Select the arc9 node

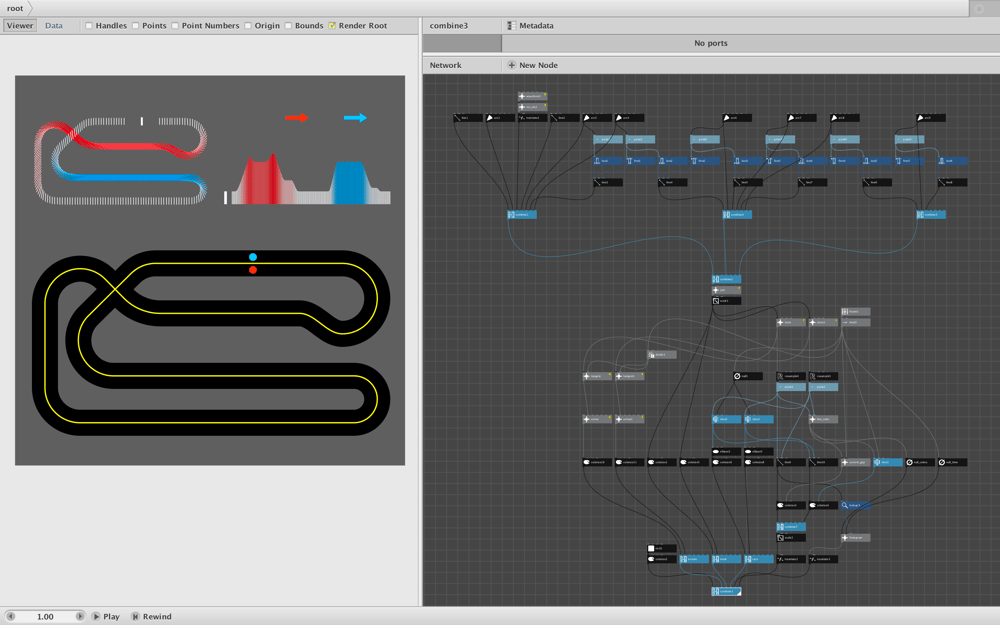931,118
